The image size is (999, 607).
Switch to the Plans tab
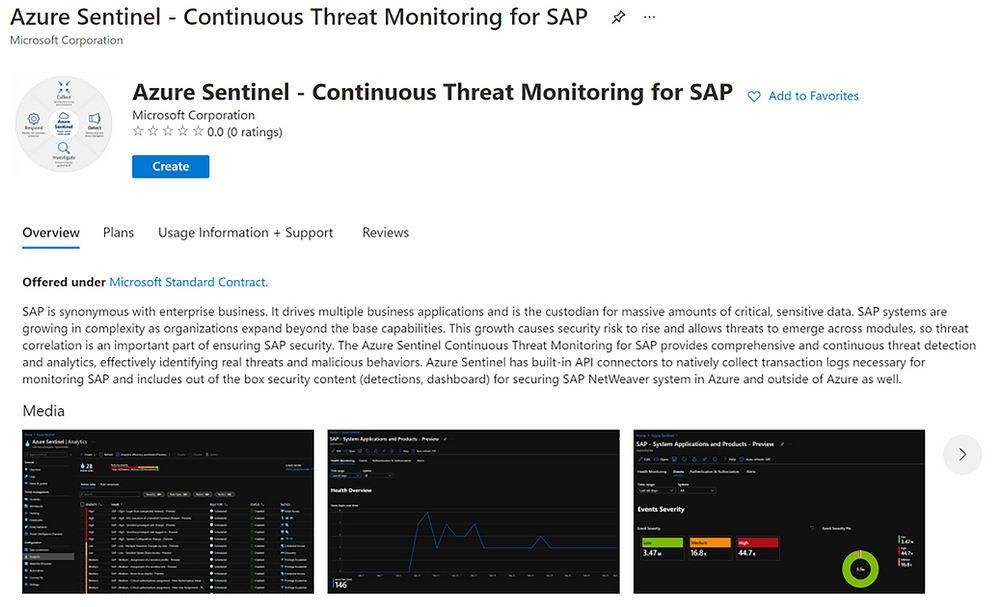pyautogui.click(x=118, y=232)
